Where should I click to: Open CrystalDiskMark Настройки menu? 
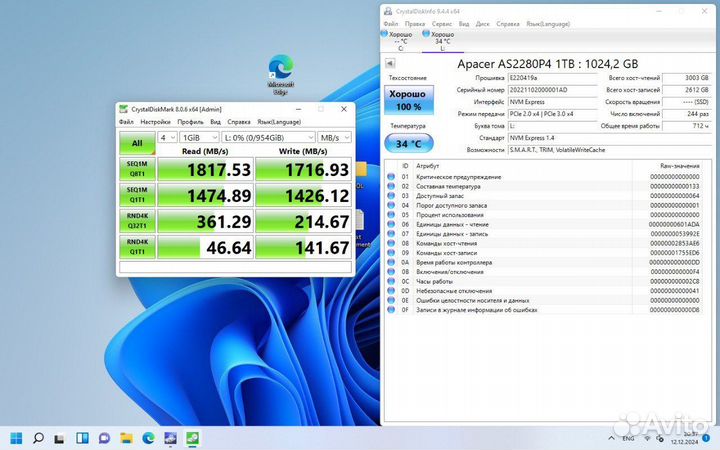tap(155, 122)
